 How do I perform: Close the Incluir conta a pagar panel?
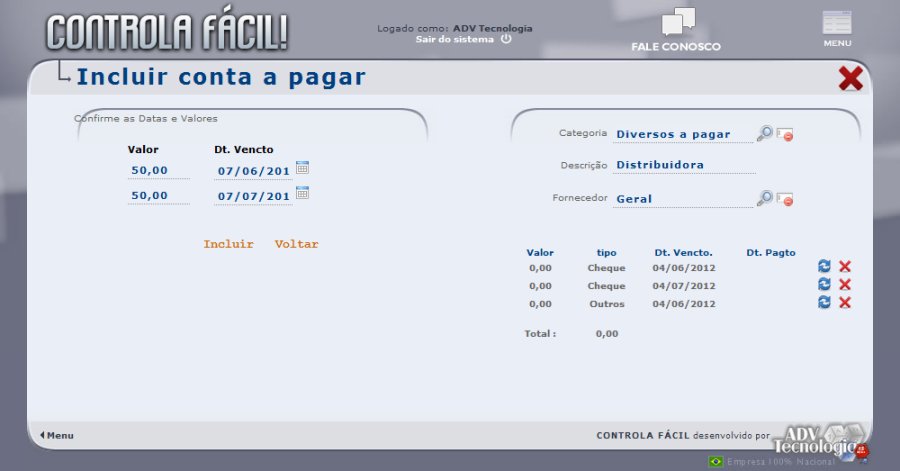coord(850,79)
